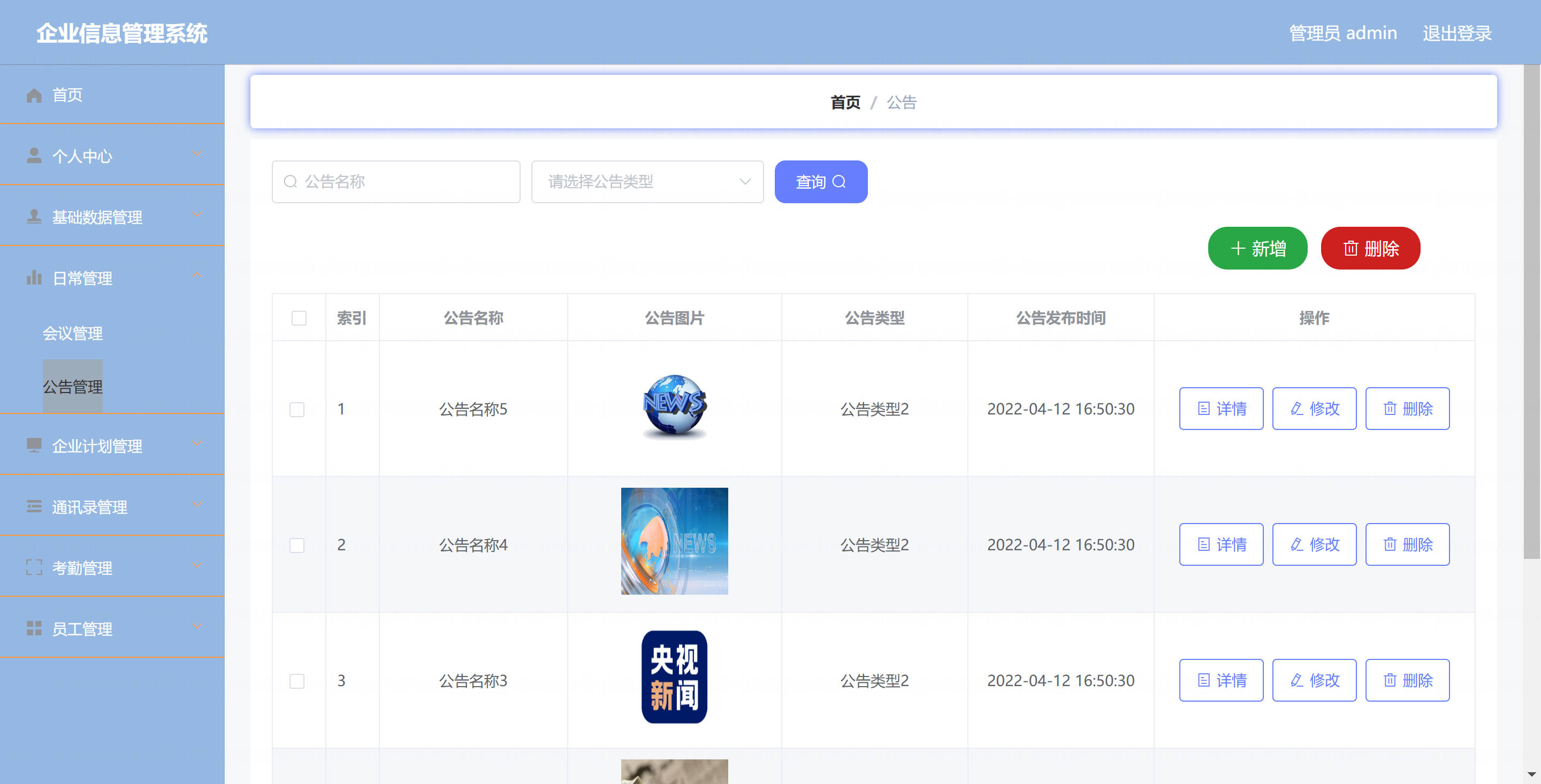Image resolution: width=1541 pixels, height=784 pixels.
Task: Open the 请选择公告类型 dropdown
Action: coord(647,181)
